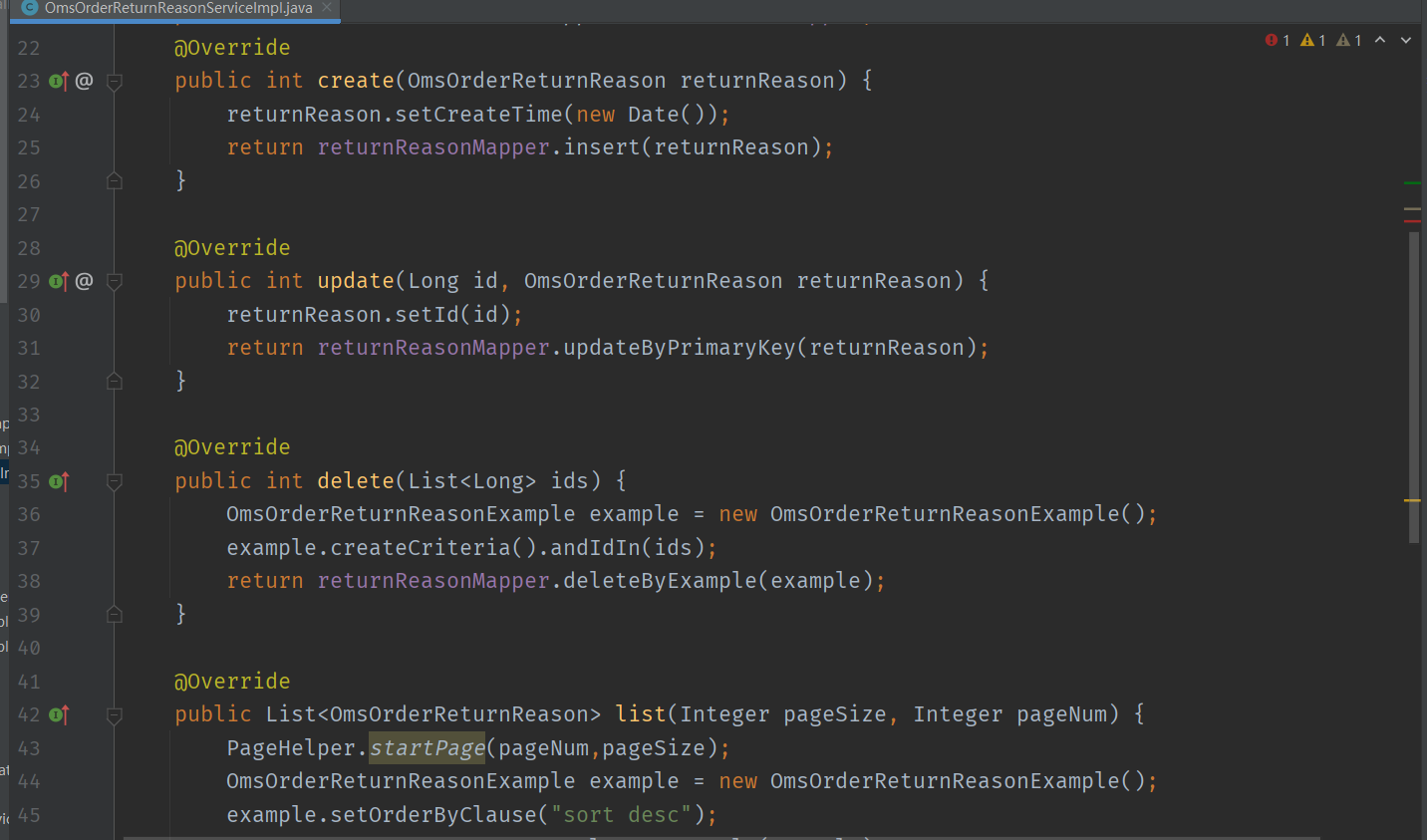Select the OmsOrderReturnReasonServiceImpl.java tab
The width and height of the screenshot is (1427, 840).
coord(178,8)
